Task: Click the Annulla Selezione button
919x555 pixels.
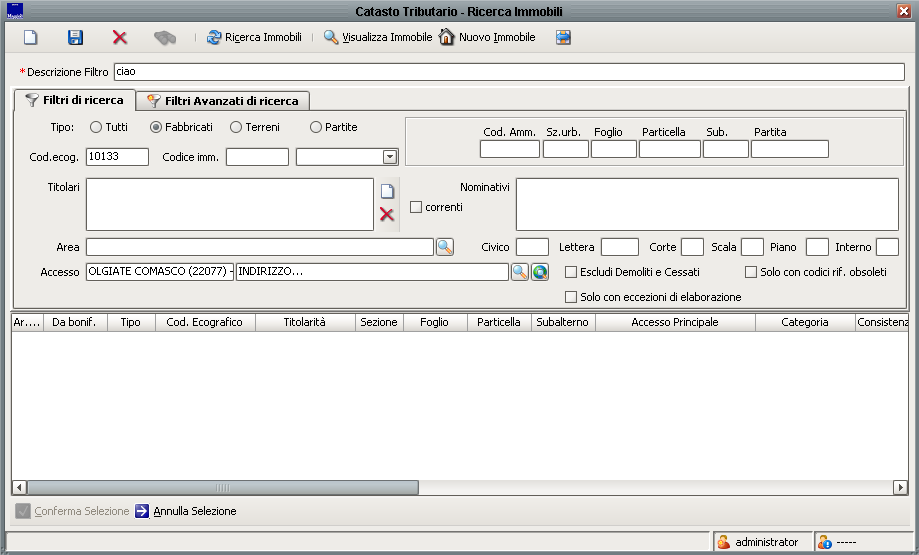Action: (x=186, y=511)
